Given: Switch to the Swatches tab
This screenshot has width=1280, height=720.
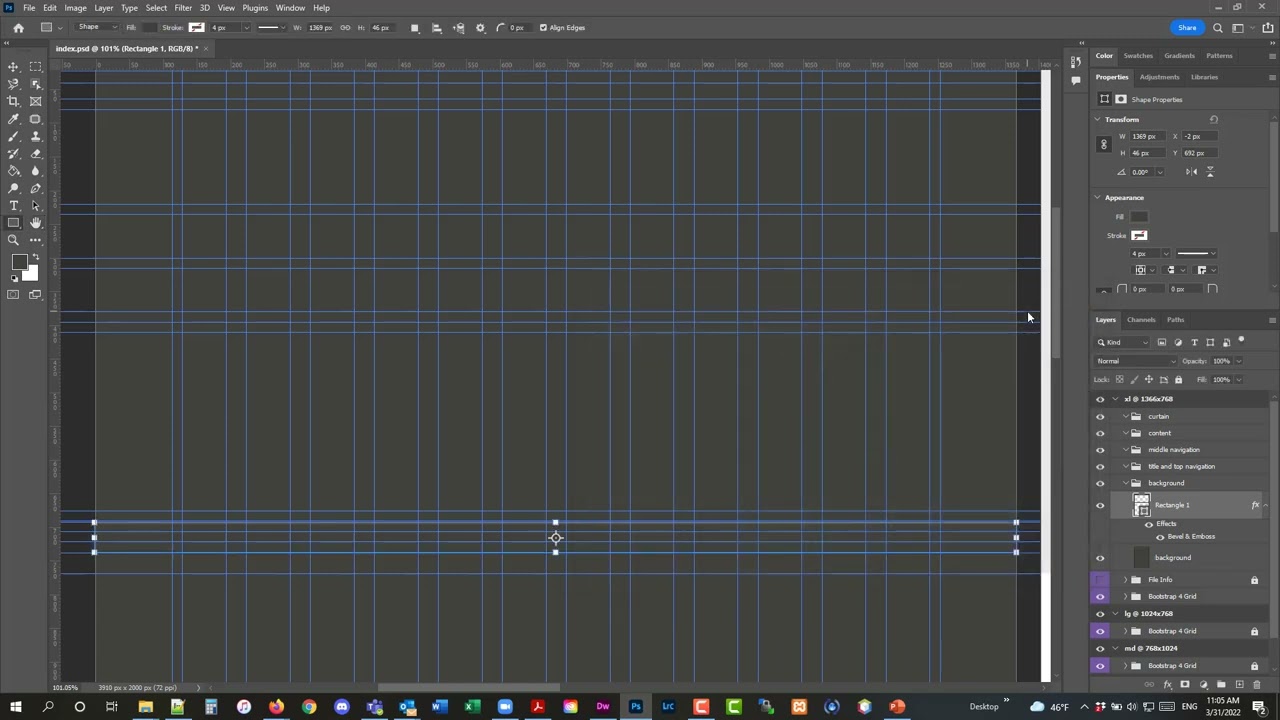Looking at the screenshot, I should tap(1138, 56).
